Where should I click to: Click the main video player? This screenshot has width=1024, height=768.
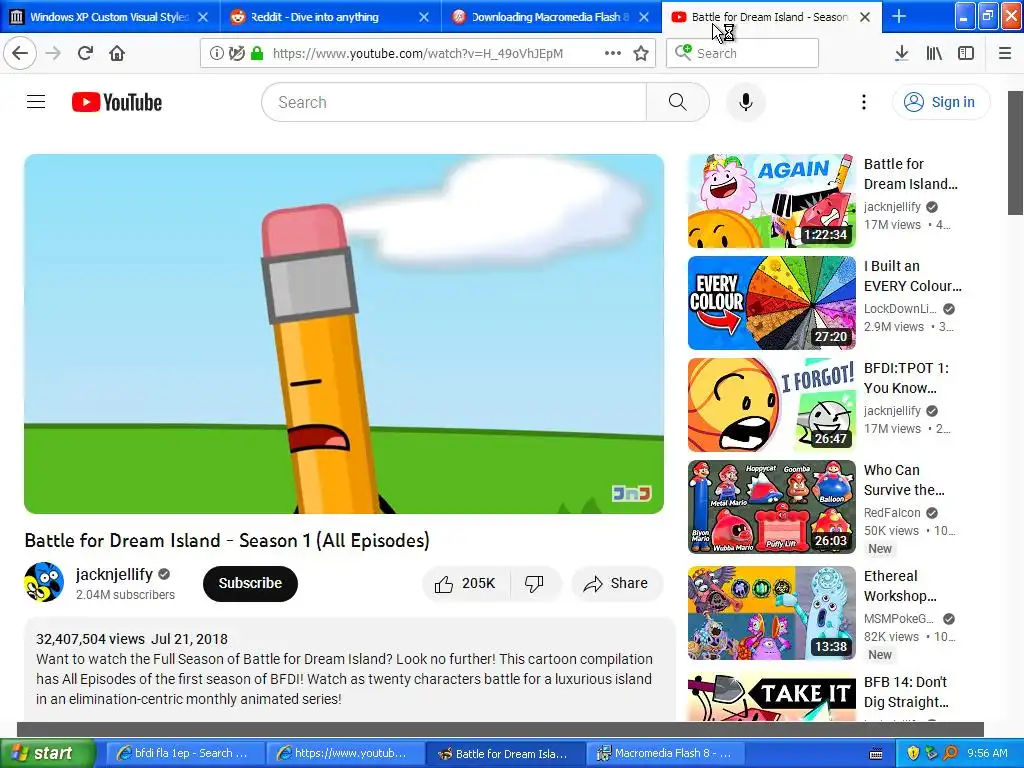(x=344, y=334)
